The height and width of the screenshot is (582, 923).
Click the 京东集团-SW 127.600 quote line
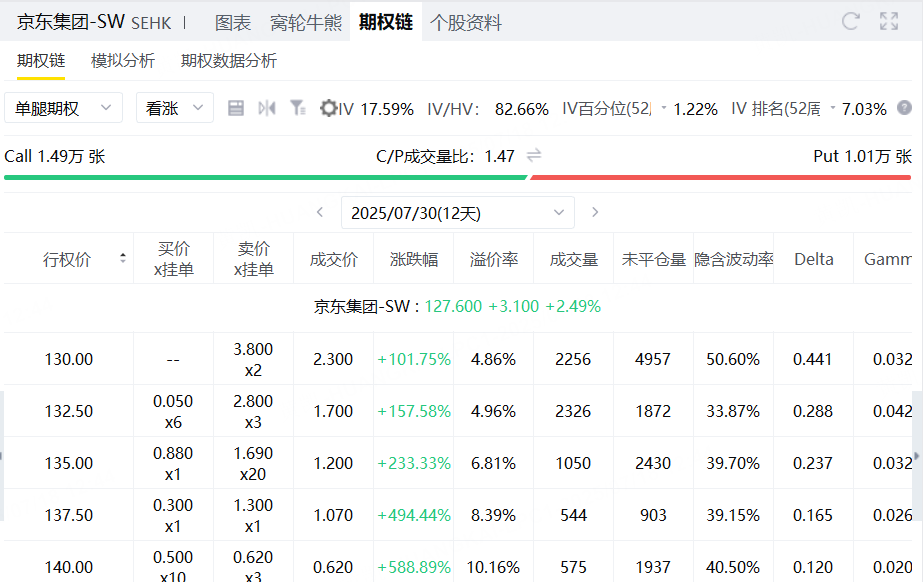coord(457,307)
